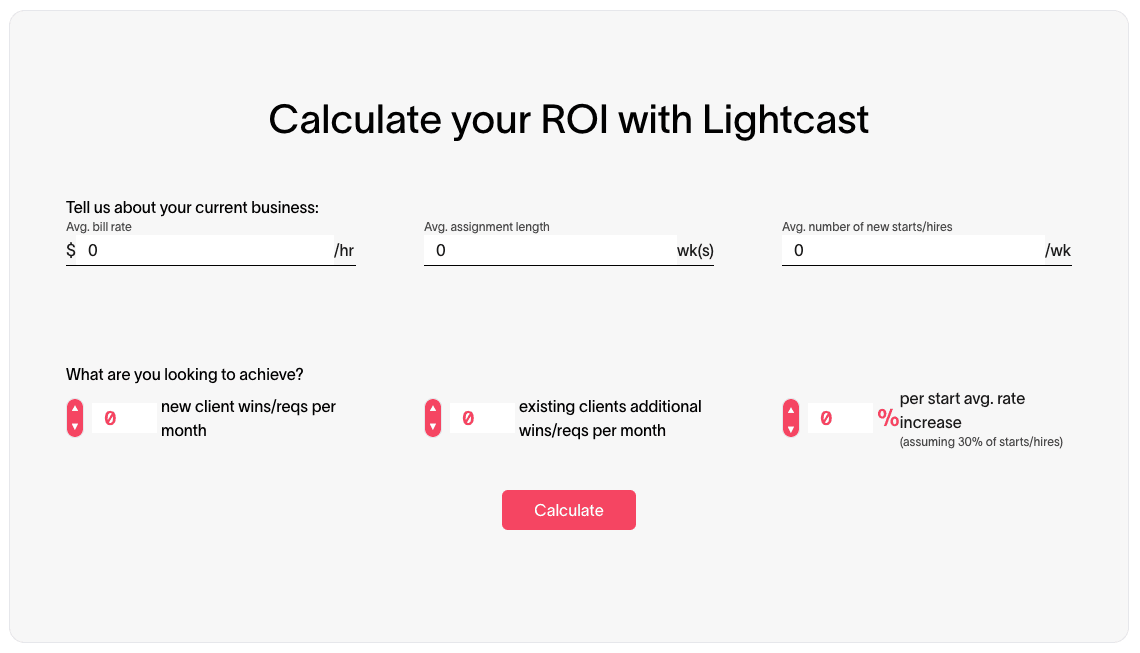
Task: Click the Avg. number of new starts/hires field
Action: pyautogui.click(x=913, y=250)
